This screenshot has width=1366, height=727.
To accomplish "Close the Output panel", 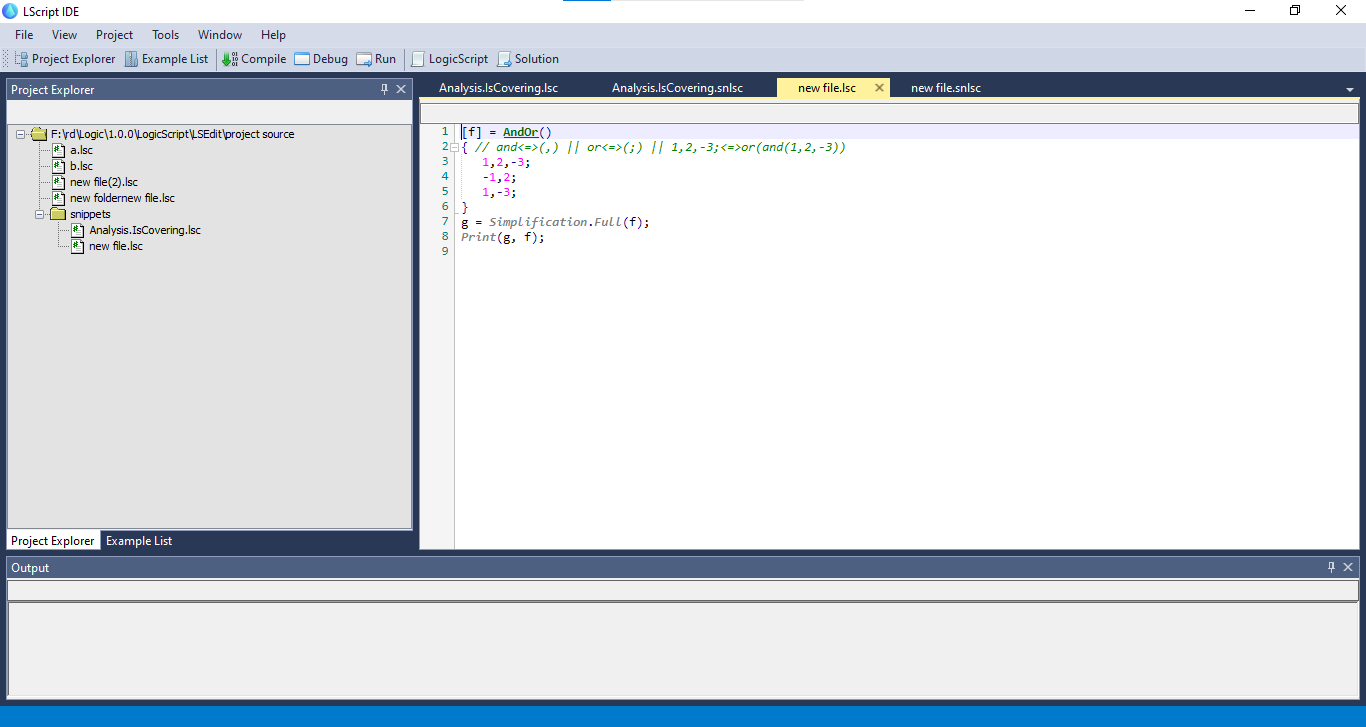I will tap(1348, 567).
